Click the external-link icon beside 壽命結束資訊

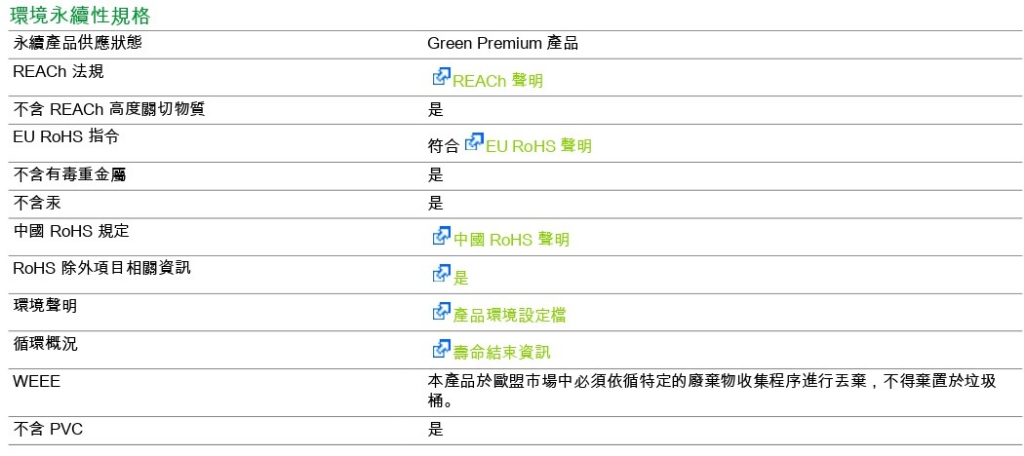pyautogui.click(x=441, y=349)
